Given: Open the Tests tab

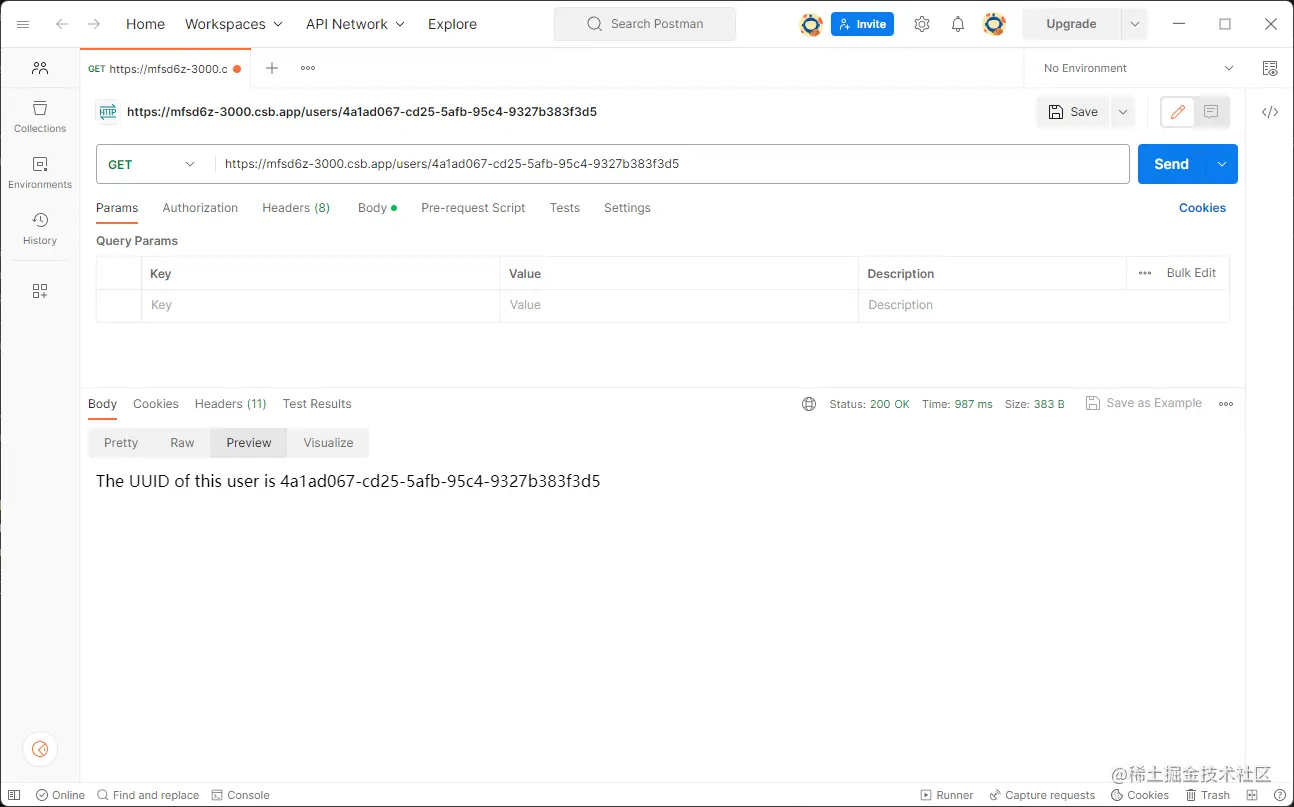Looking at the screenshot, I should (565, 208).
